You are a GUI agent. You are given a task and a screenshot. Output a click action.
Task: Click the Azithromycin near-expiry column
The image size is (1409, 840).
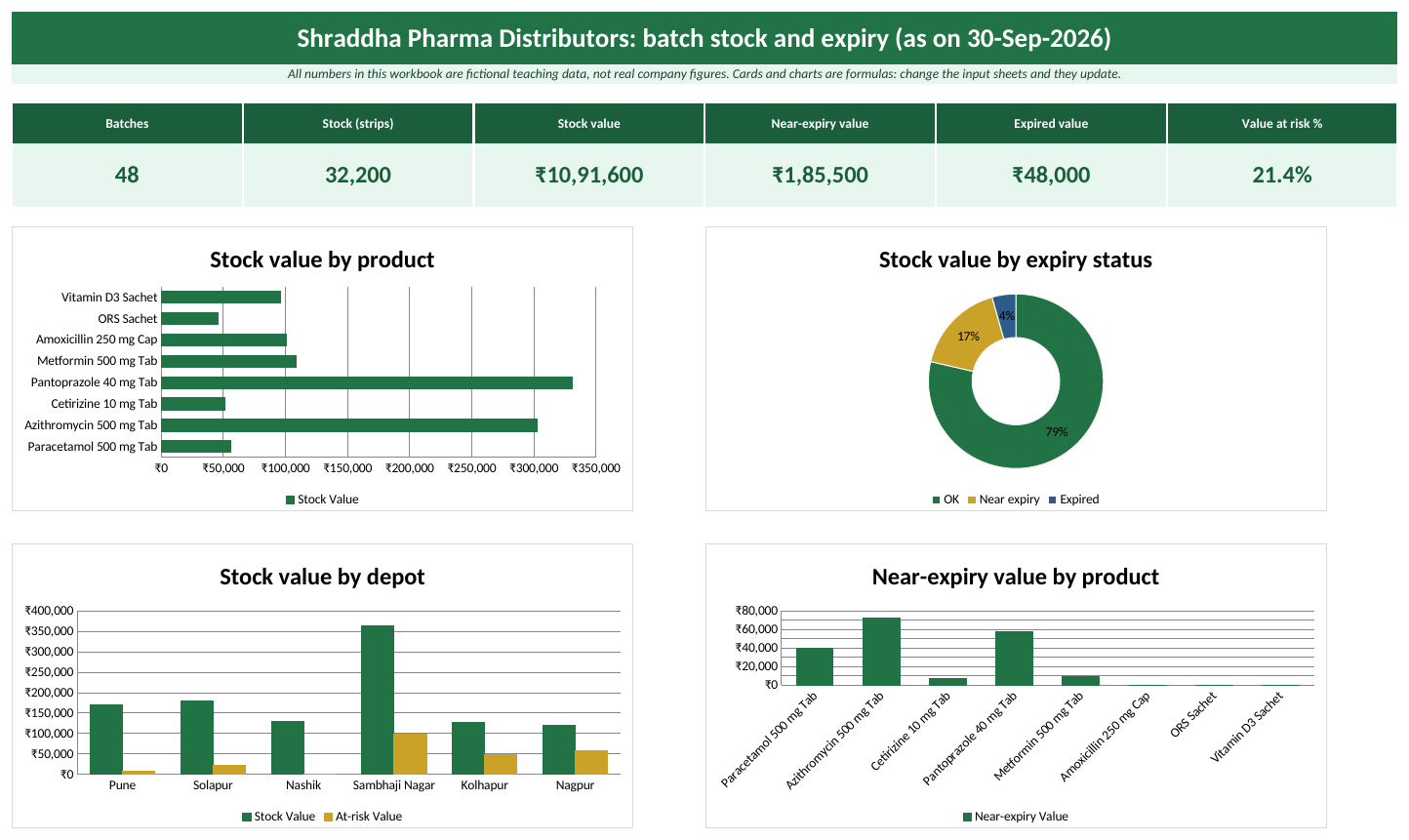coord(881,652)
